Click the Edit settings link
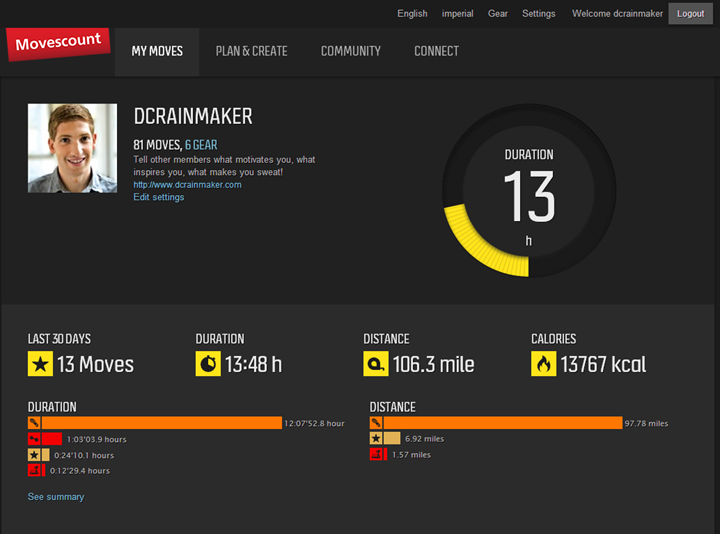This screenshot has width=720, height=534. 159,197
